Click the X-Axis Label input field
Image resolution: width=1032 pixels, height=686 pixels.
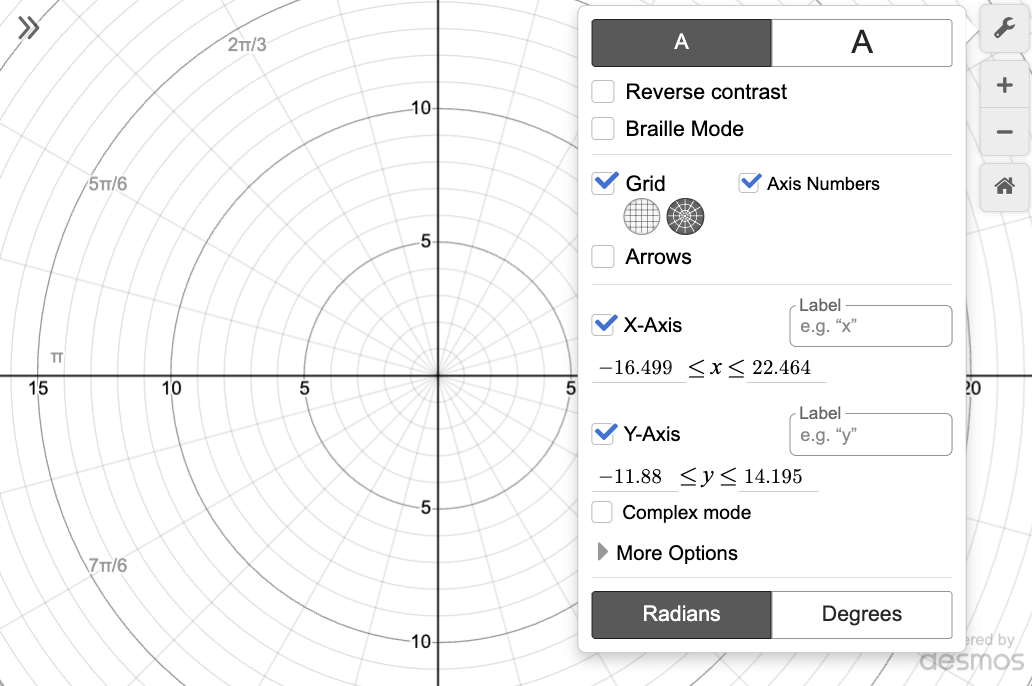tap(871, 326)
